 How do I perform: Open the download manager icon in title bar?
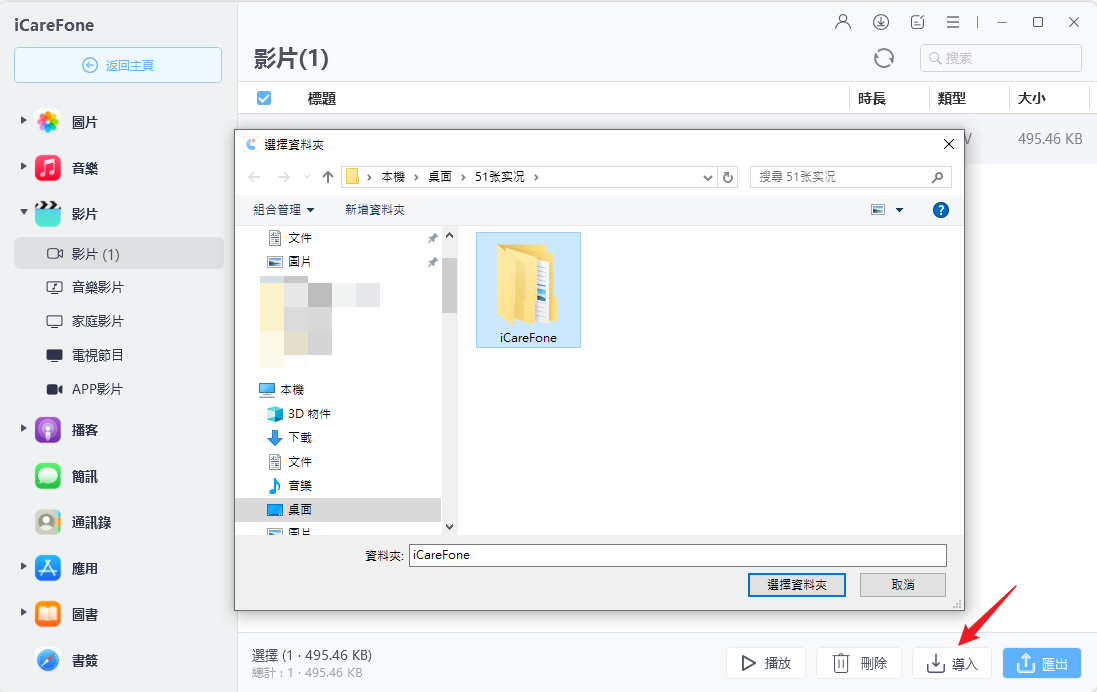[881, 22]
